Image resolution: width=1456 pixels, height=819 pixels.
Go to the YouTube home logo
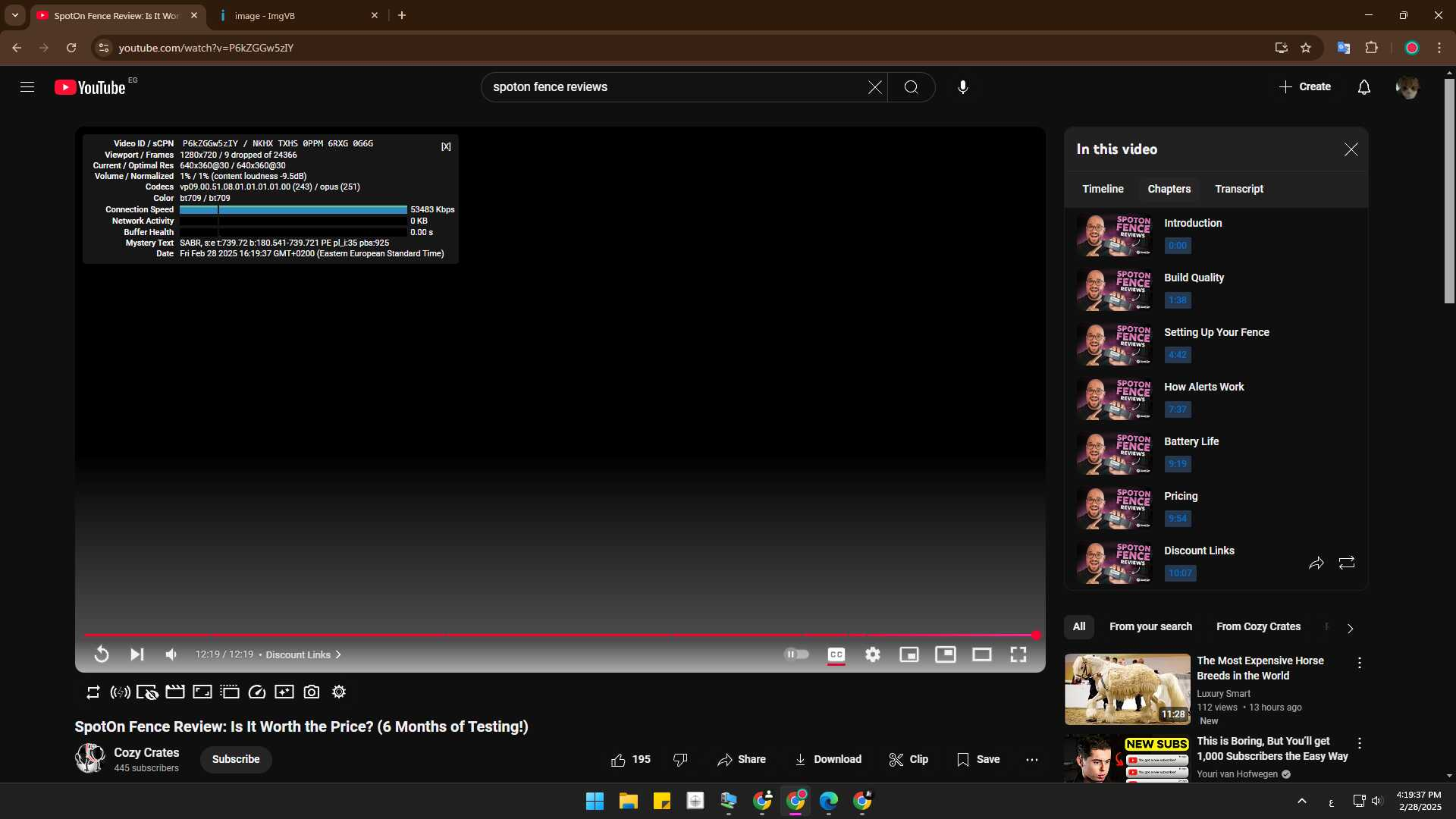[x=90, y=87]
